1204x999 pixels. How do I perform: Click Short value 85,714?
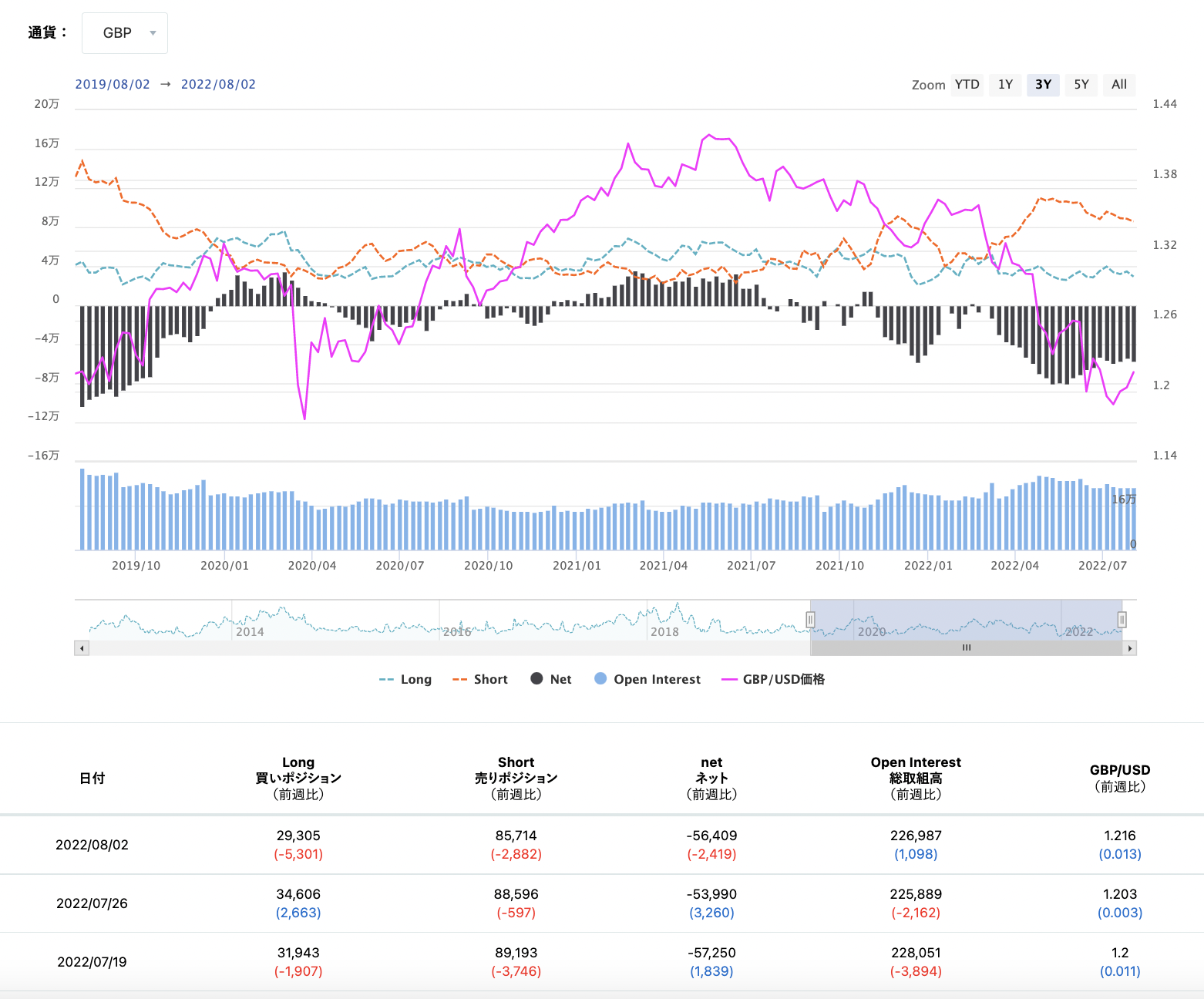pyautogui.click(x=516, y=836)
